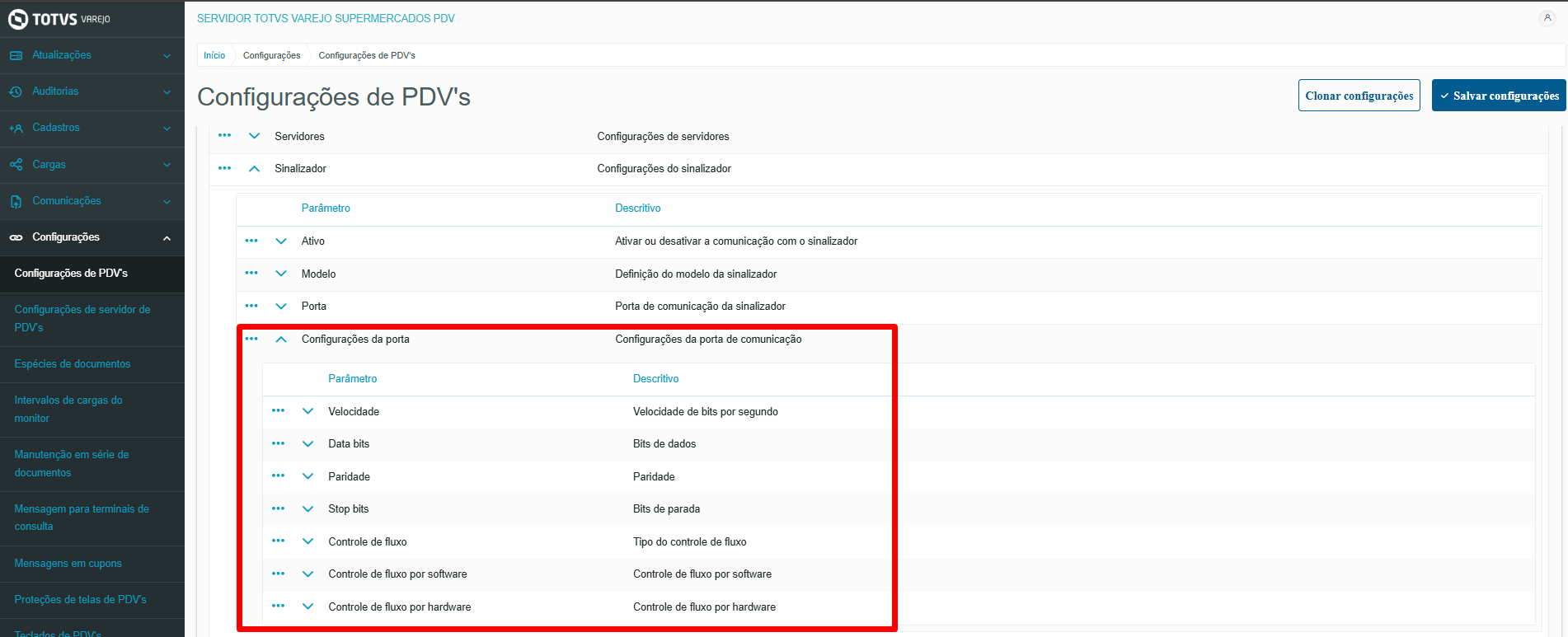Expand the Ativo parameter
This screenshot has width=1568, height=637.
tap(281, 241)
